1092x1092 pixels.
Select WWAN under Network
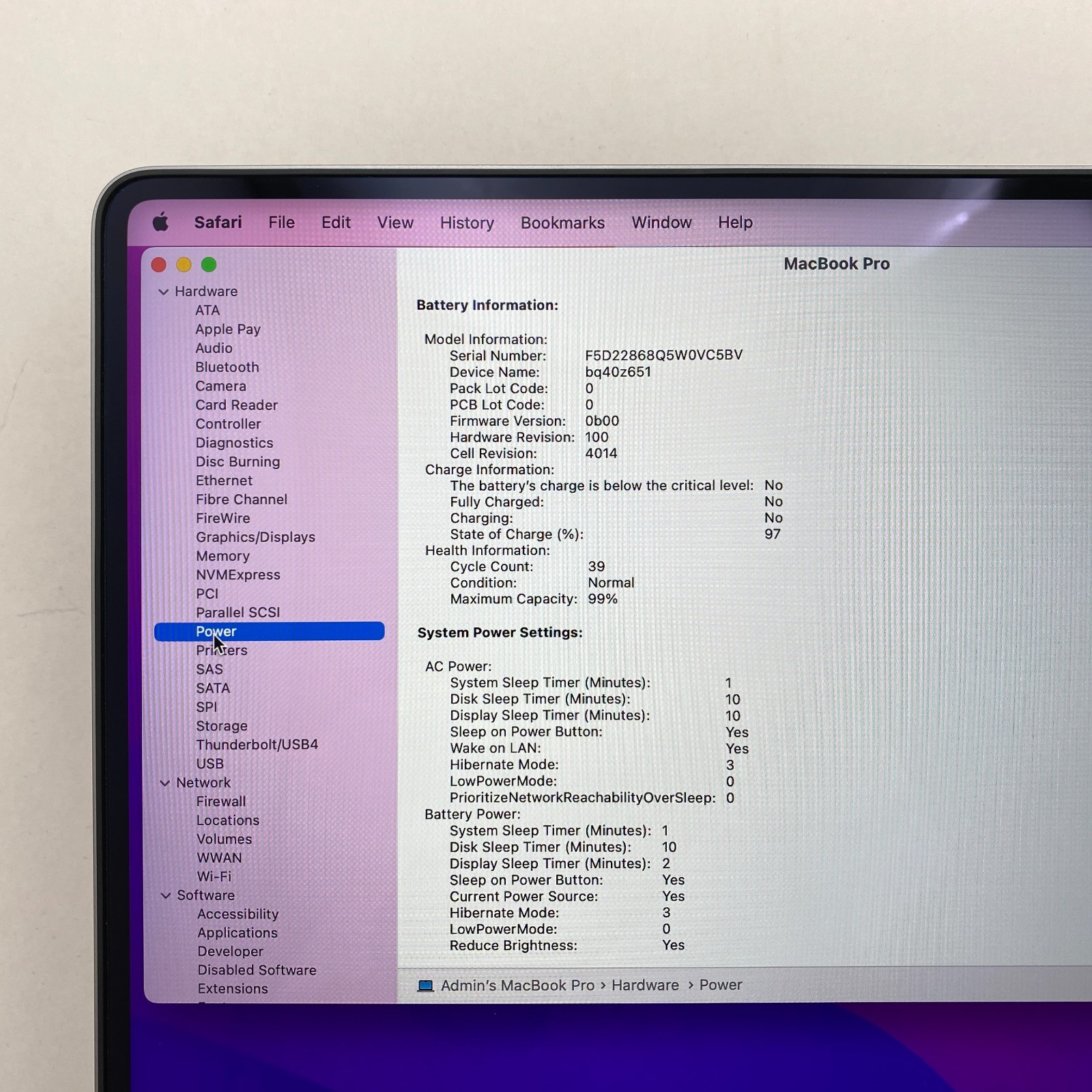(x=219, y=858)
